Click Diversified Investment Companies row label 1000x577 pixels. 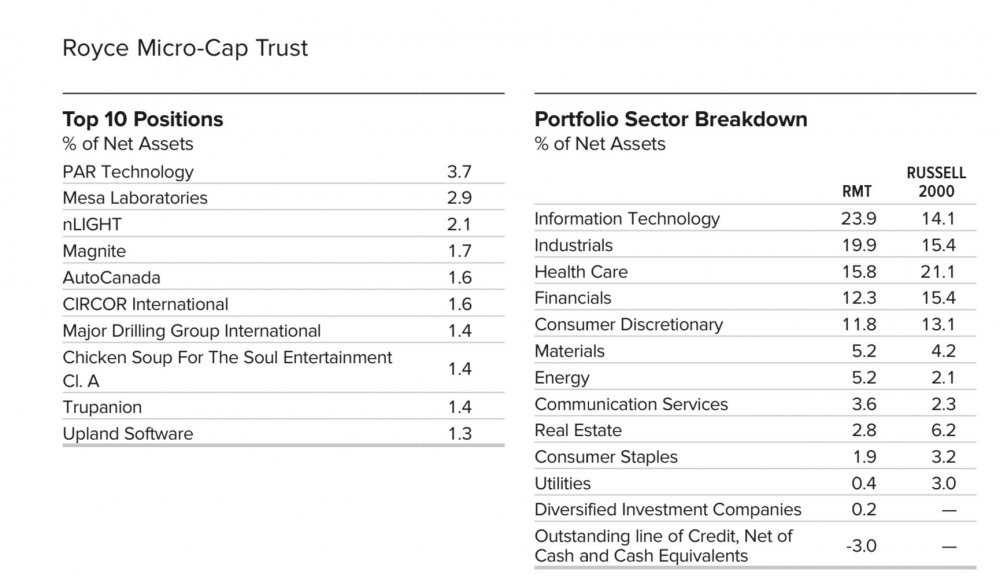click(668, 510)
